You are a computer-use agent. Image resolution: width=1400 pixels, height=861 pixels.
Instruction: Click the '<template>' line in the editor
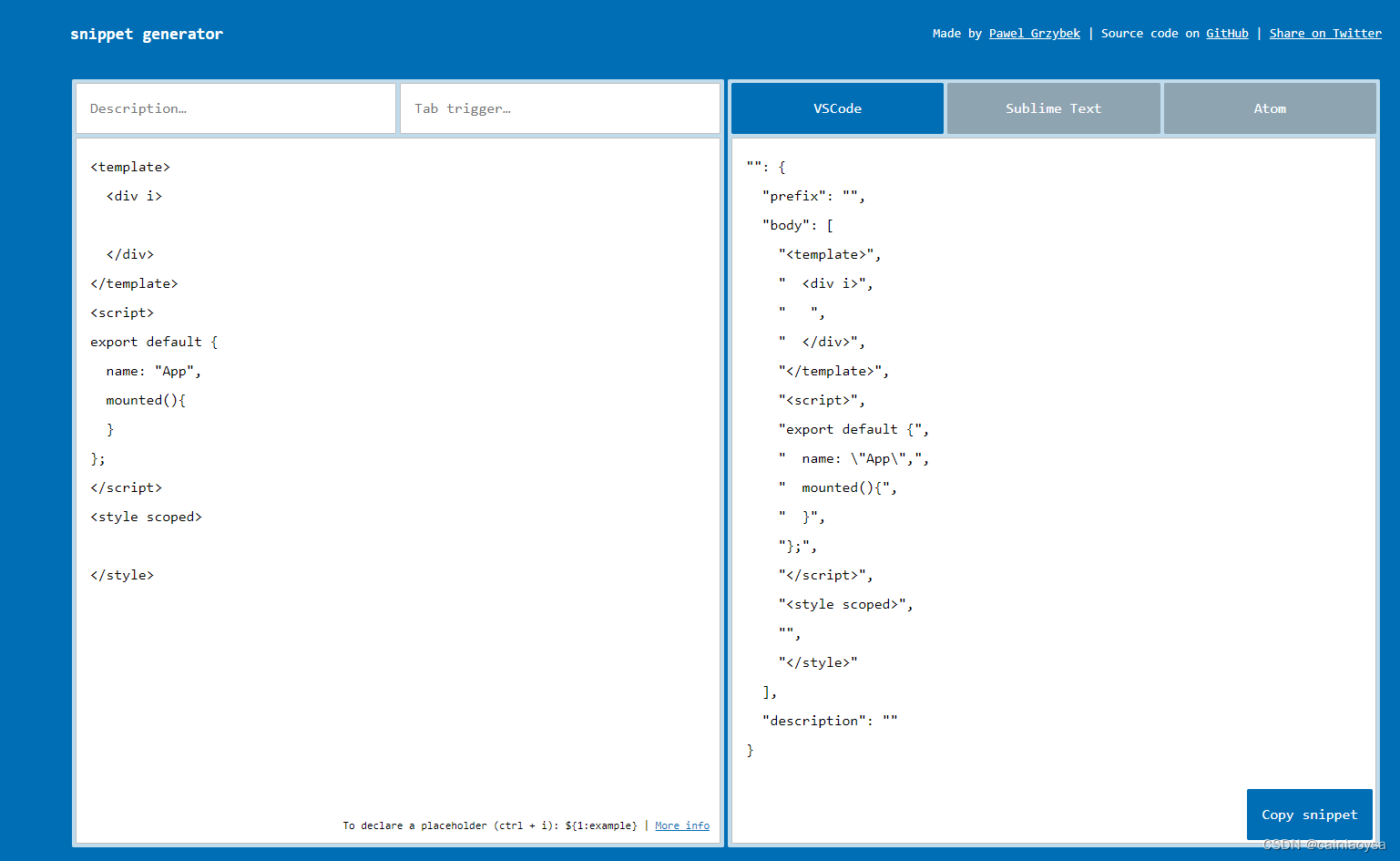(x=130, y=167)
